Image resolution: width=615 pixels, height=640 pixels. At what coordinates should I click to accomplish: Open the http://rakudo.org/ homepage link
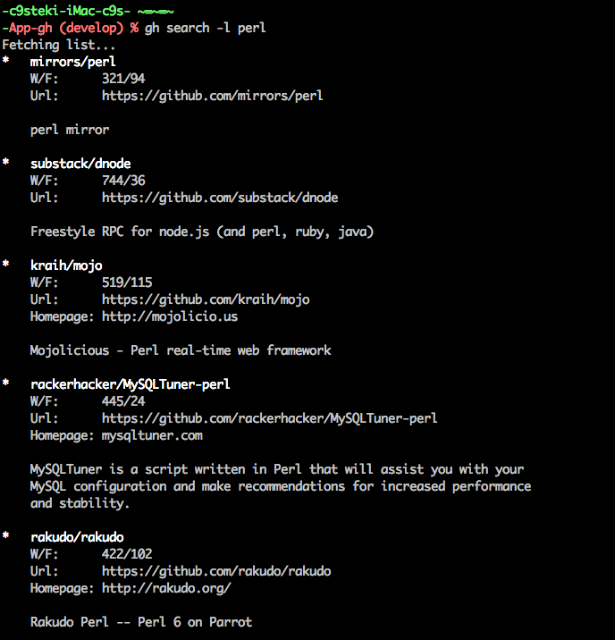coord(167,589)
